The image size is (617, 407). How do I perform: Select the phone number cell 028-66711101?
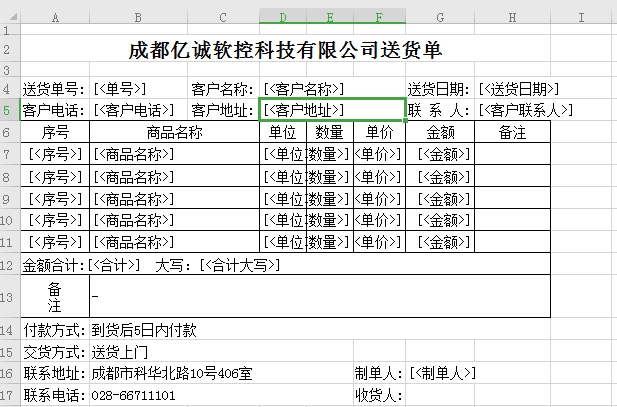click(x=133, y=395)
